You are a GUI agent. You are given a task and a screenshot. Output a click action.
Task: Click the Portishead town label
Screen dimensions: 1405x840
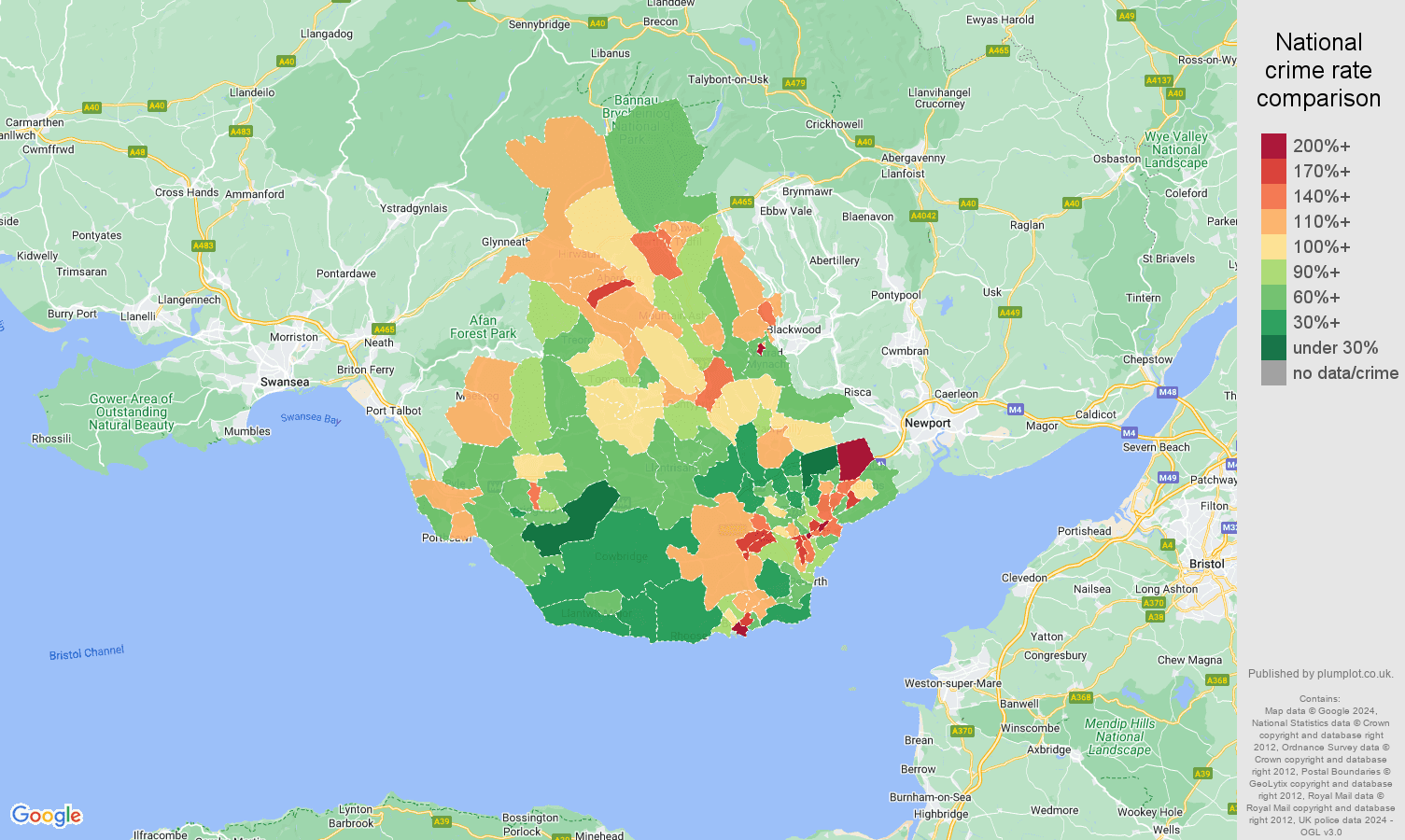point(1084,531)
